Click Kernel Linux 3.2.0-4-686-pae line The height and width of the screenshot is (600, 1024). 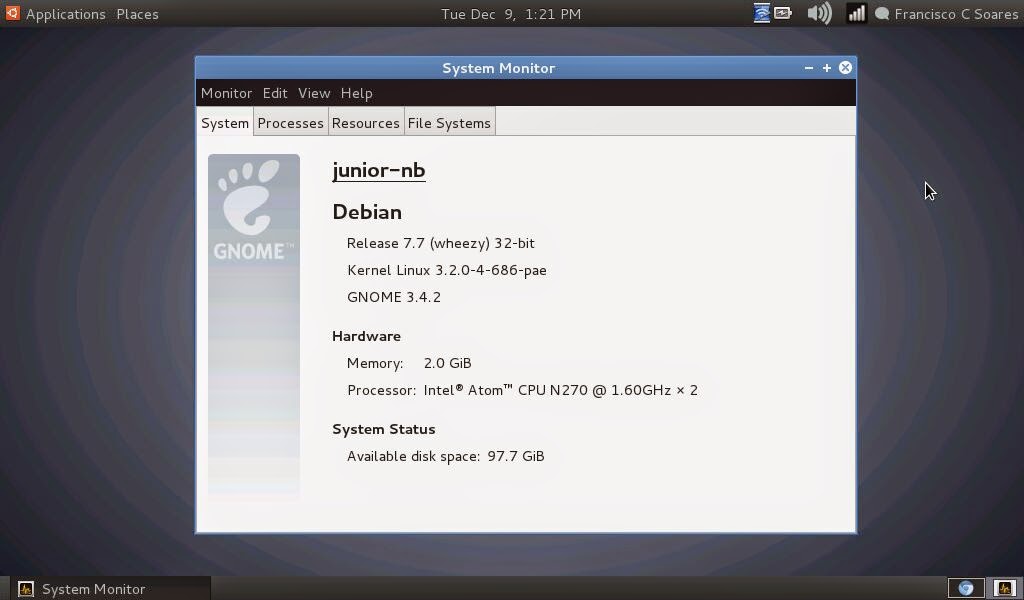[447, 270]
